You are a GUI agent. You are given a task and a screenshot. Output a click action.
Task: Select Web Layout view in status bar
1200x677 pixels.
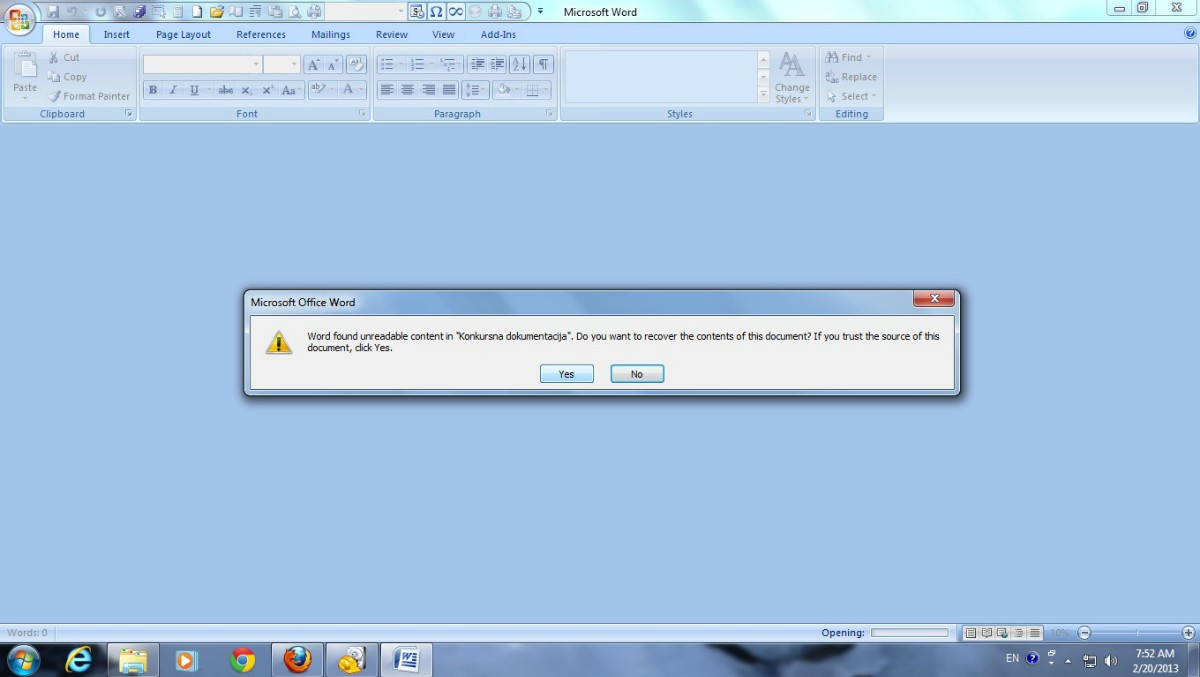(1003, 633)
